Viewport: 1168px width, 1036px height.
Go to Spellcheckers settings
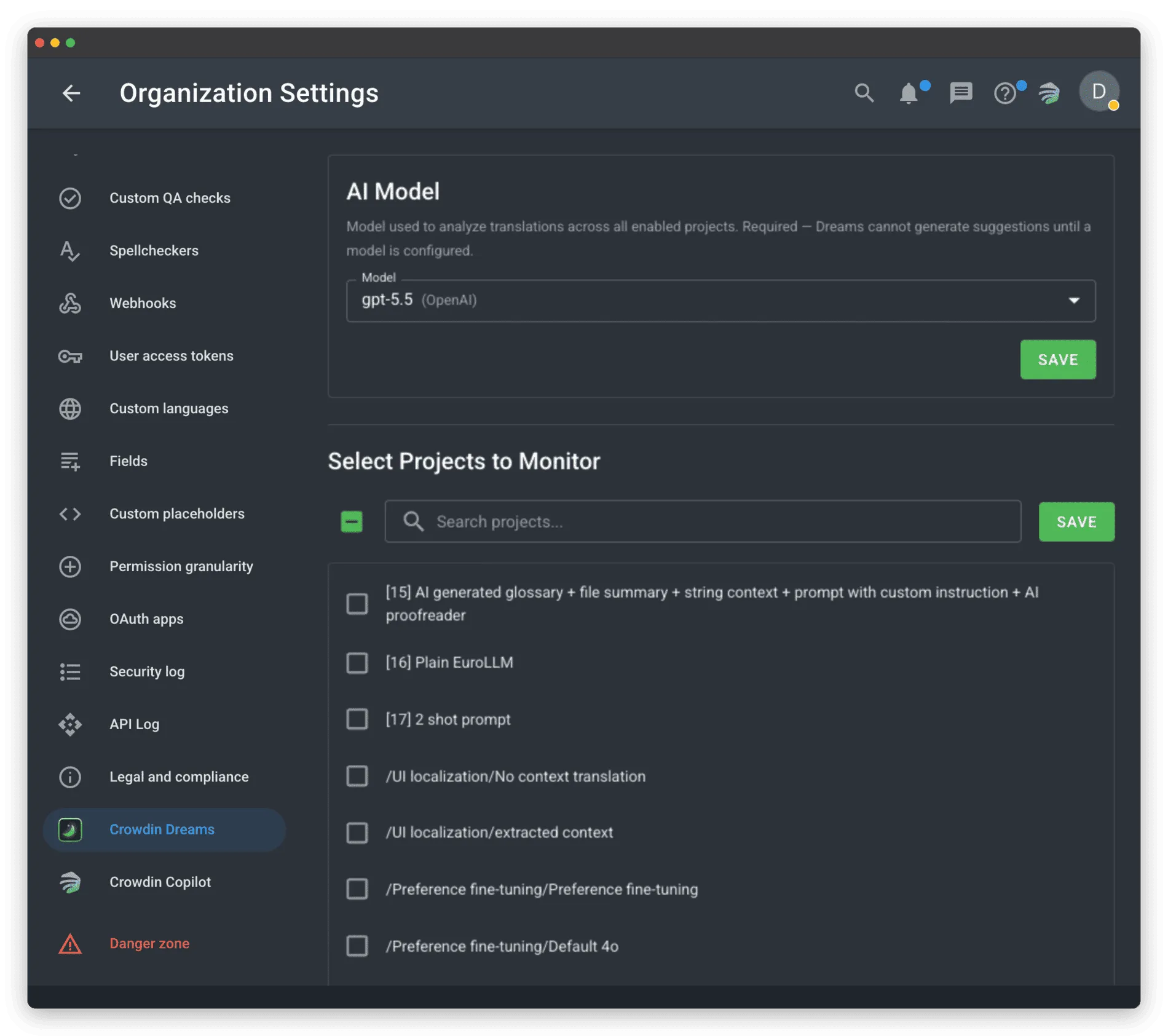(154, 251)
